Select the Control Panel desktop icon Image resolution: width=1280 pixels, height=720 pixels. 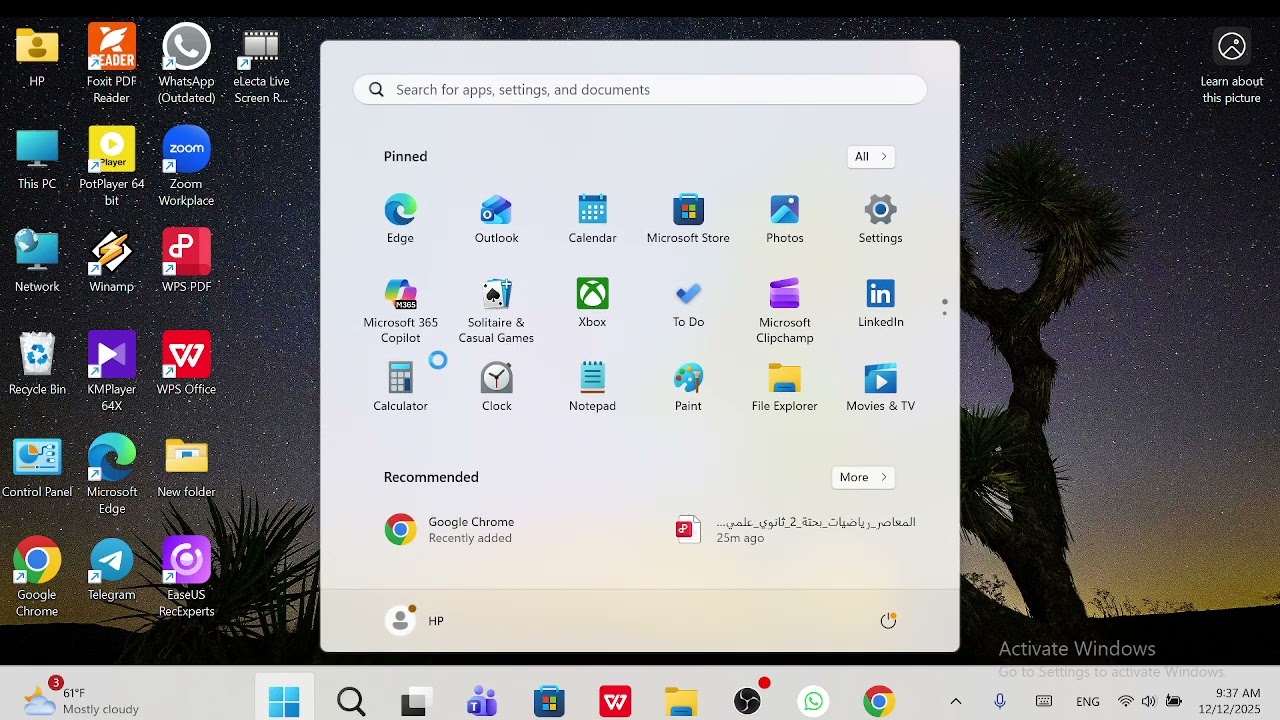tap(37, 468)
